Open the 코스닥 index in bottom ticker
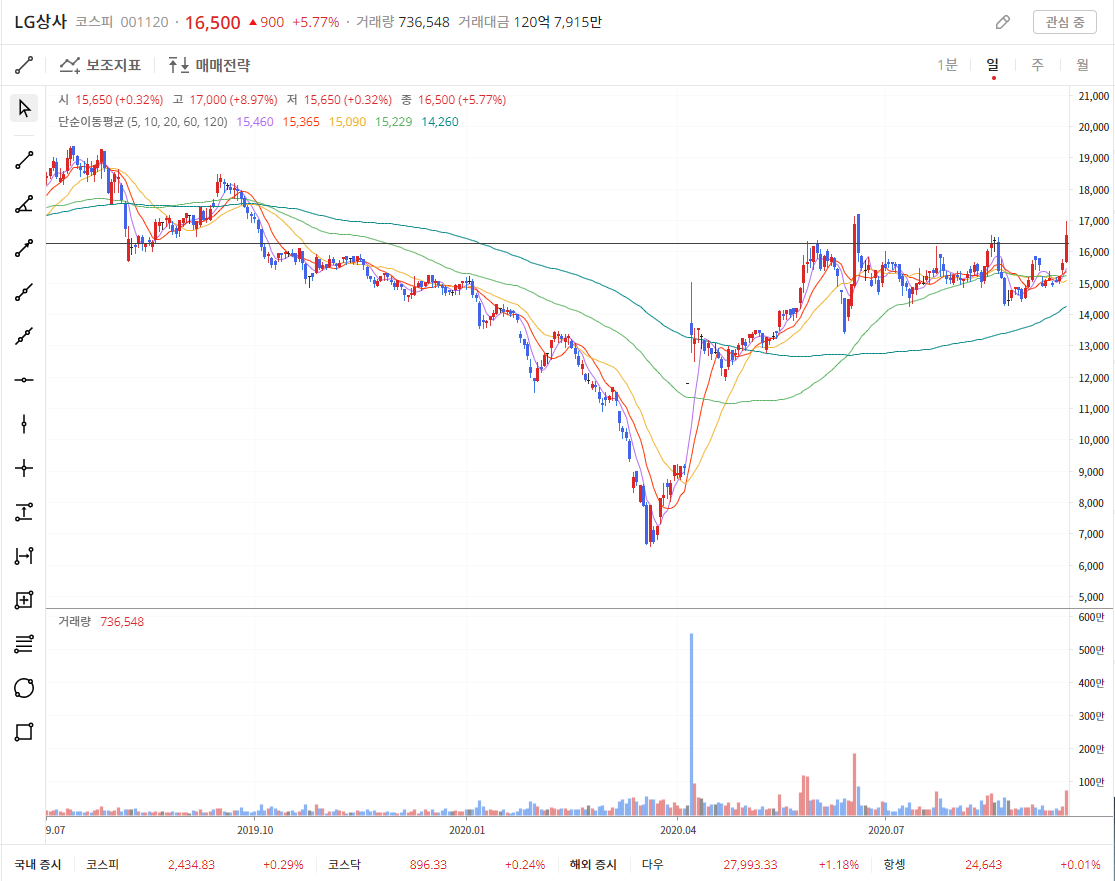The width and height of the screenshot is (1115, 881). click(x=344, y=865)
